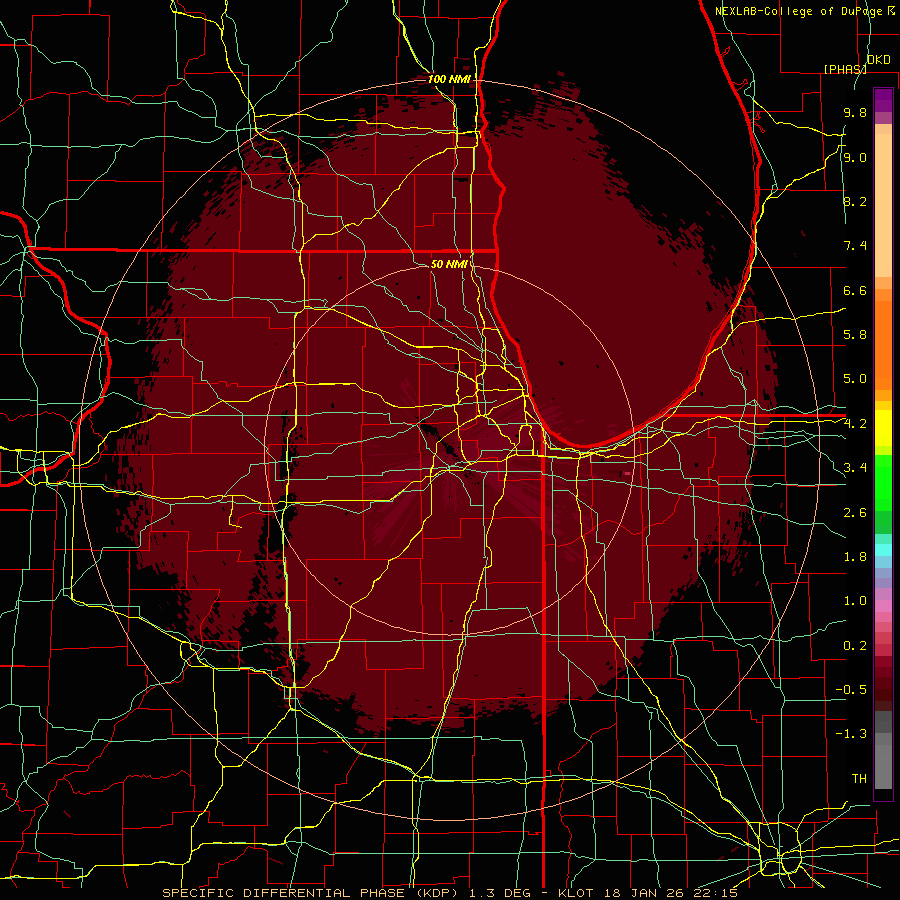Click the bright yellow segment of color bar
Screen dimensions: 900x900
pyautogui.click(x=883, y=428)
